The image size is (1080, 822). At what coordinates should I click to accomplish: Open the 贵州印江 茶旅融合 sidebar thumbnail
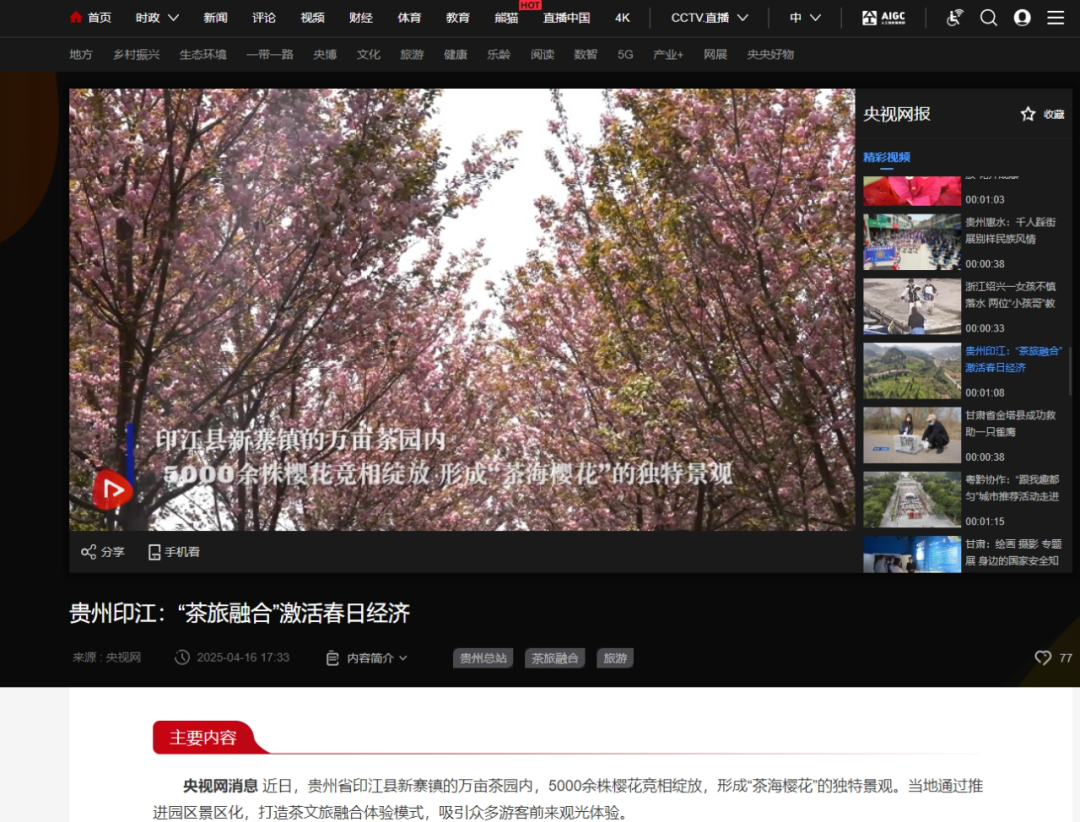[x=912, y=371]
